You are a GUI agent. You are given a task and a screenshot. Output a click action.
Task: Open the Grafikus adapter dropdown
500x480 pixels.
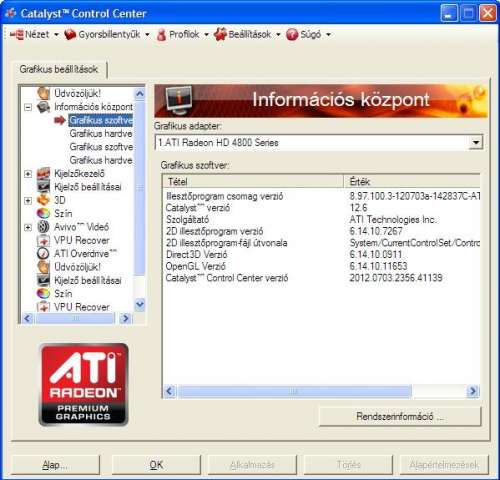click(x=476, y=143)
